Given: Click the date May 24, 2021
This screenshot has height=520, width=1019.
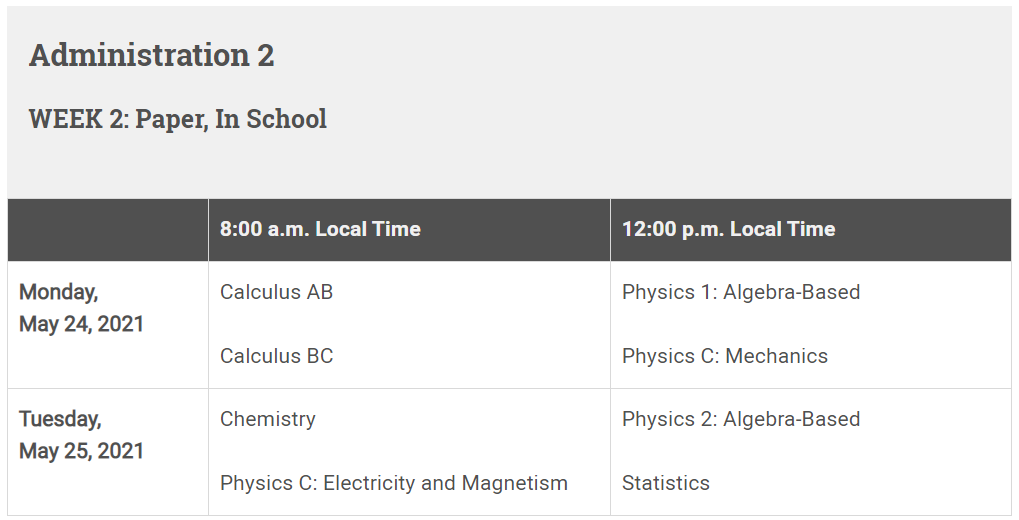Looking at the screenshot, I should point(81,324).
